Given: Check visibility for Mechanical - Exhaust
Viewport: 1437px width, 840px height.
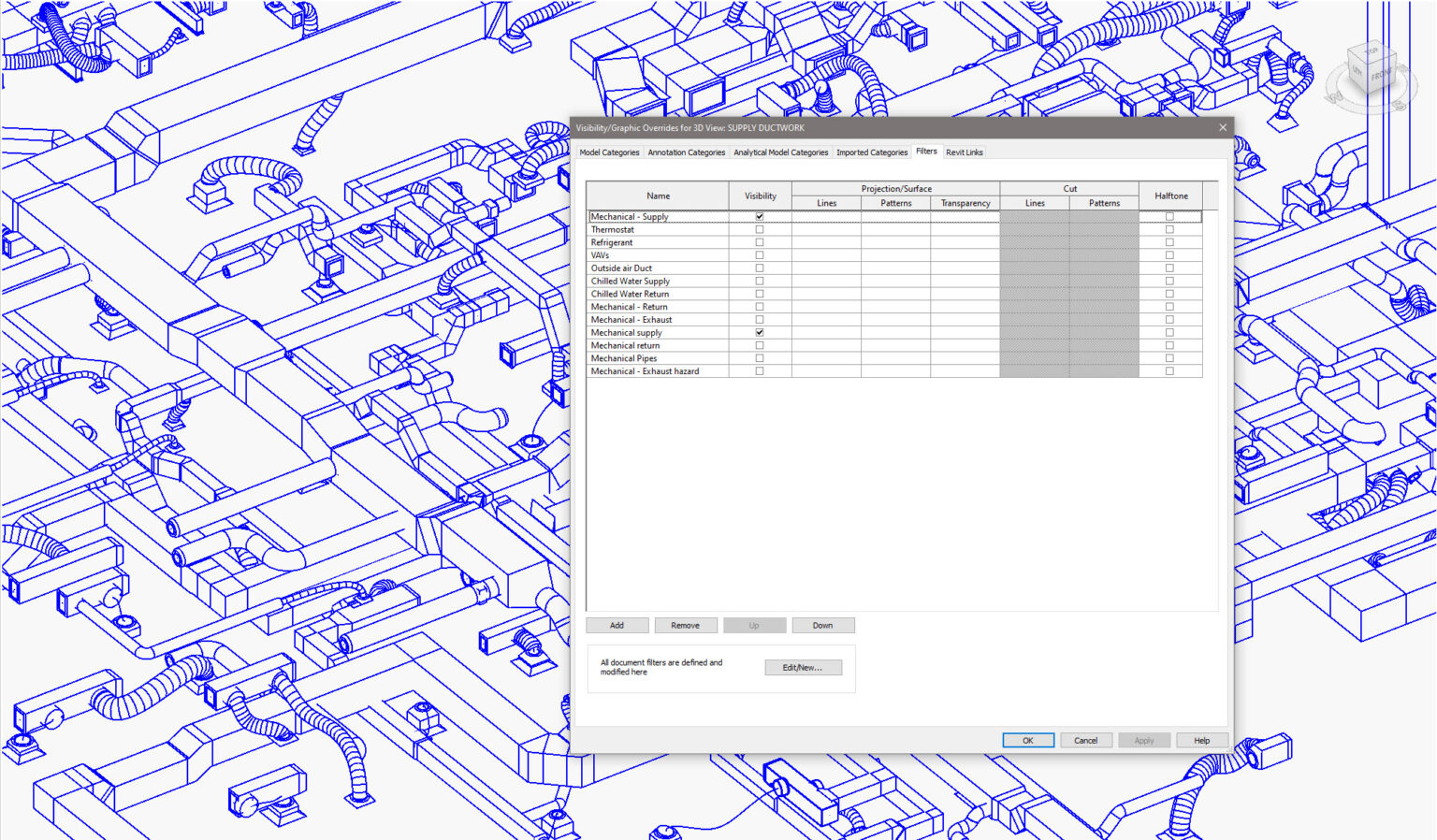Looking at the screenshot, I should pos(760,320).
